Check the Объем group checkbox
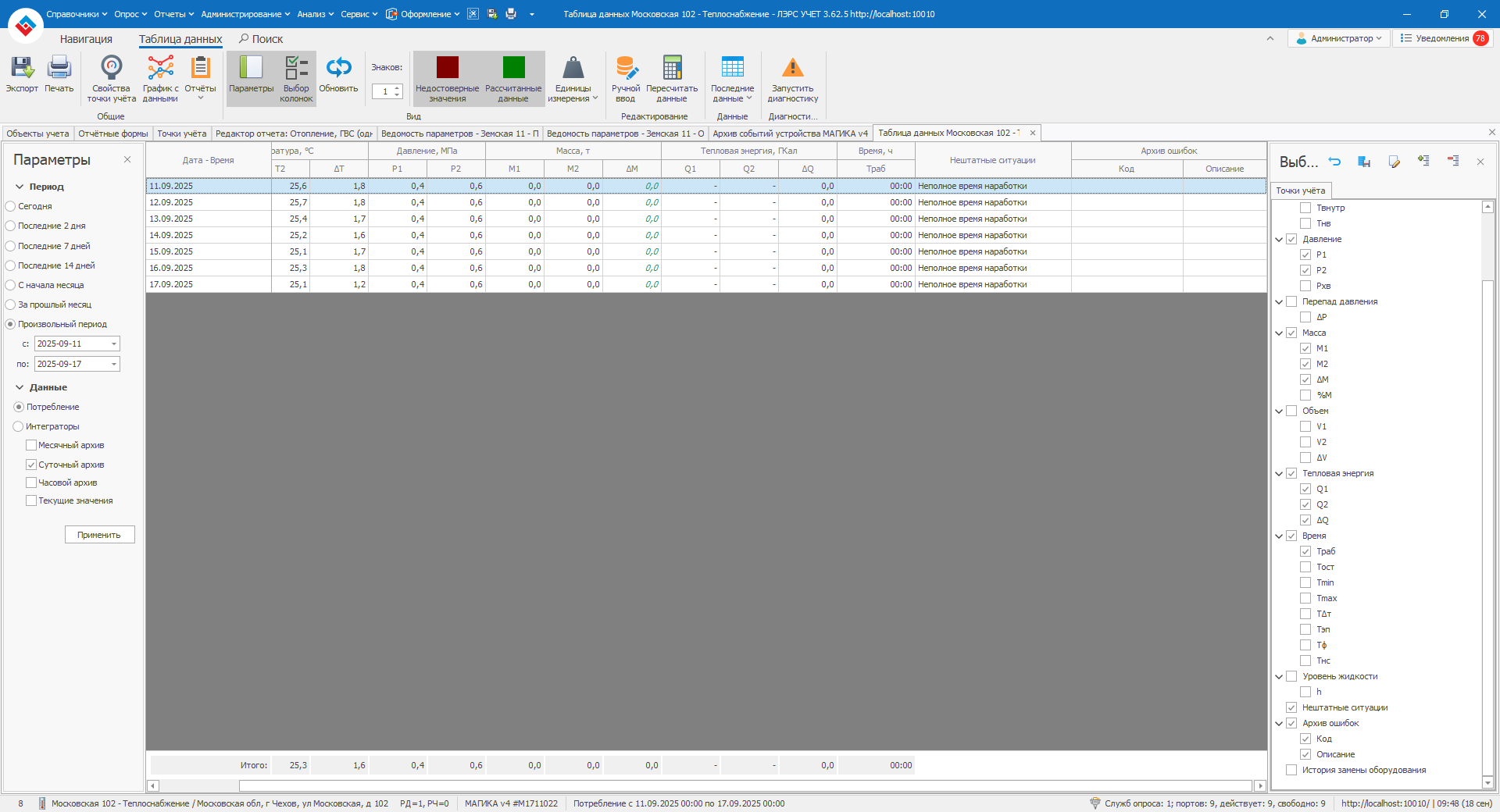The width and height of the screenshot is (1500, 812). pyautogui.click(x=1291, y=411)
